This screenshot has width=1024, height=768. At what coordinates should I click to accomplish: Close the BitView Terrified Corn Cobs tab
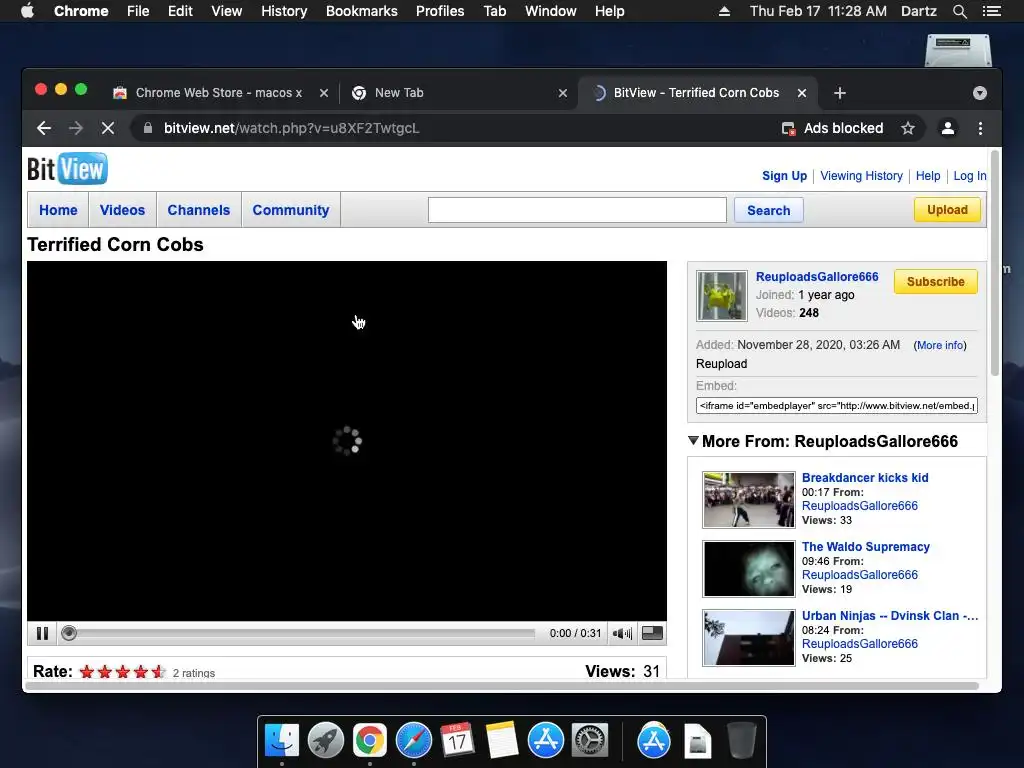pos(802,93)
